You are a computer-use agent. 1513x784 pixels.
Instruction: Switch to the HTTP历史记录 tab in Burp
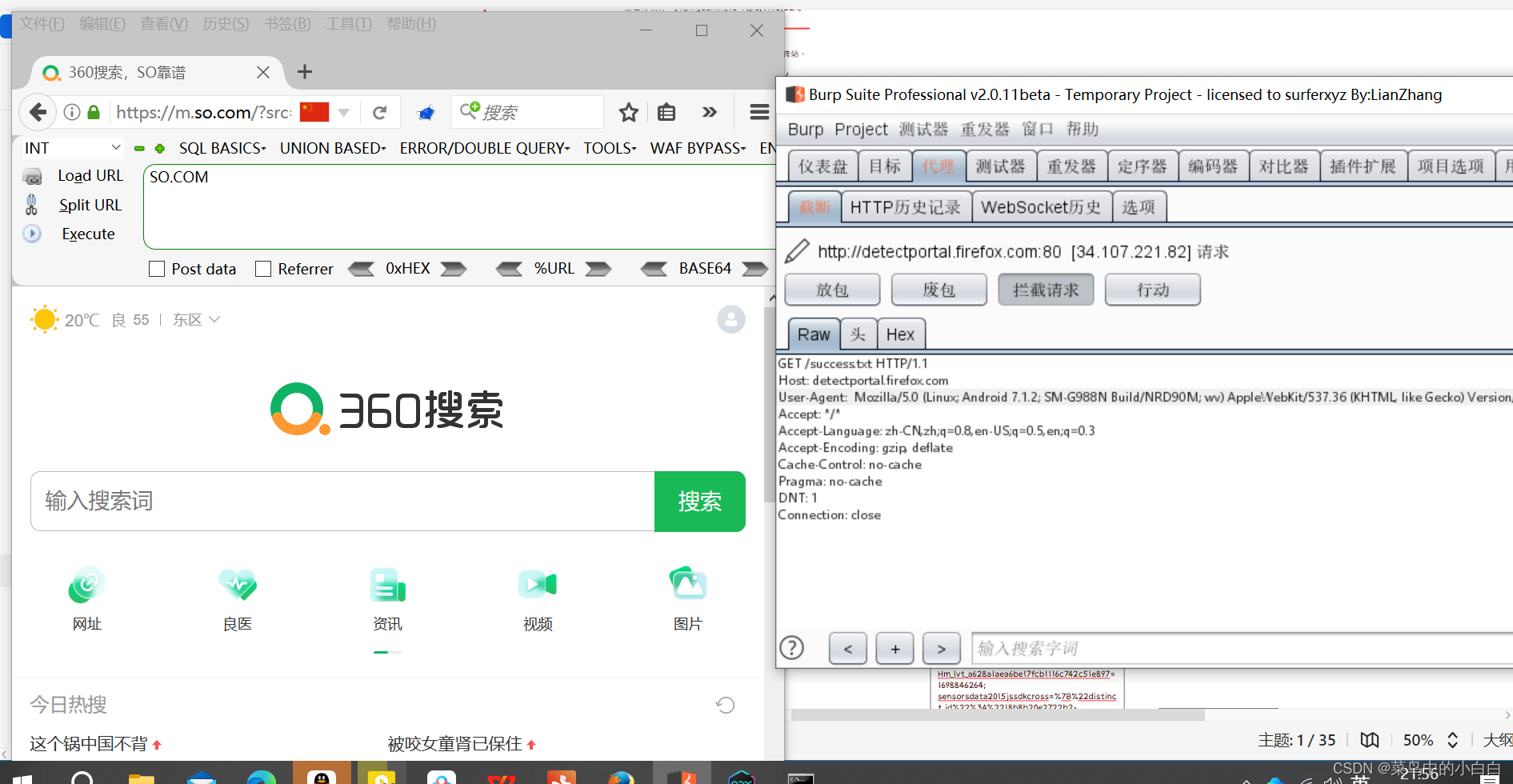click(906, 206)
